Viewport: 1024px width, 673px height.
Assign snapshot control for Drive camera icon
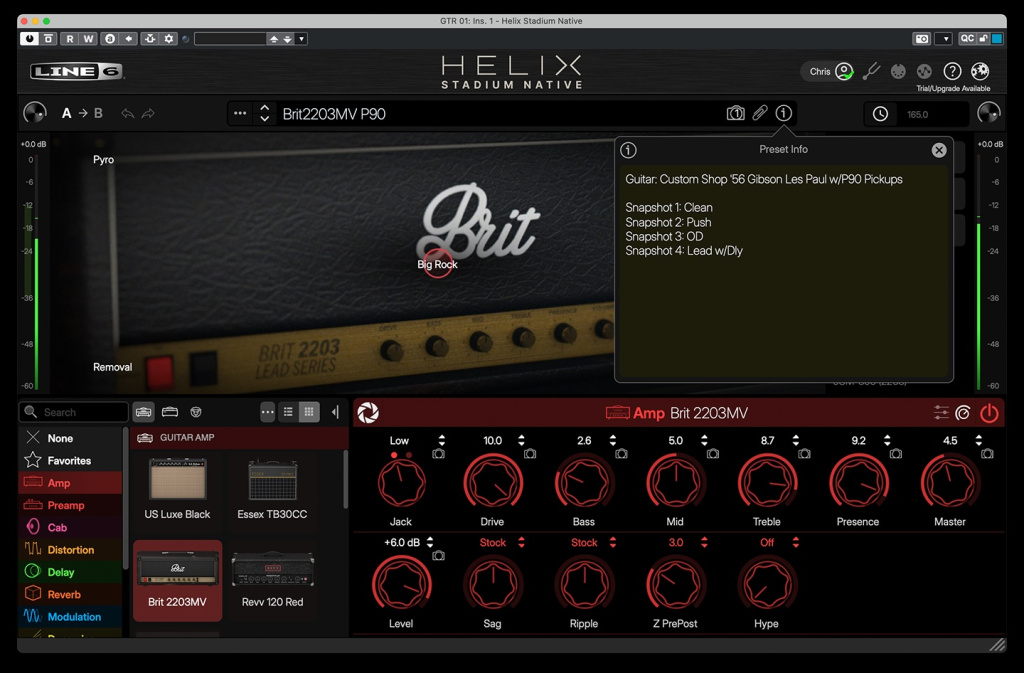tap(530, 454)
